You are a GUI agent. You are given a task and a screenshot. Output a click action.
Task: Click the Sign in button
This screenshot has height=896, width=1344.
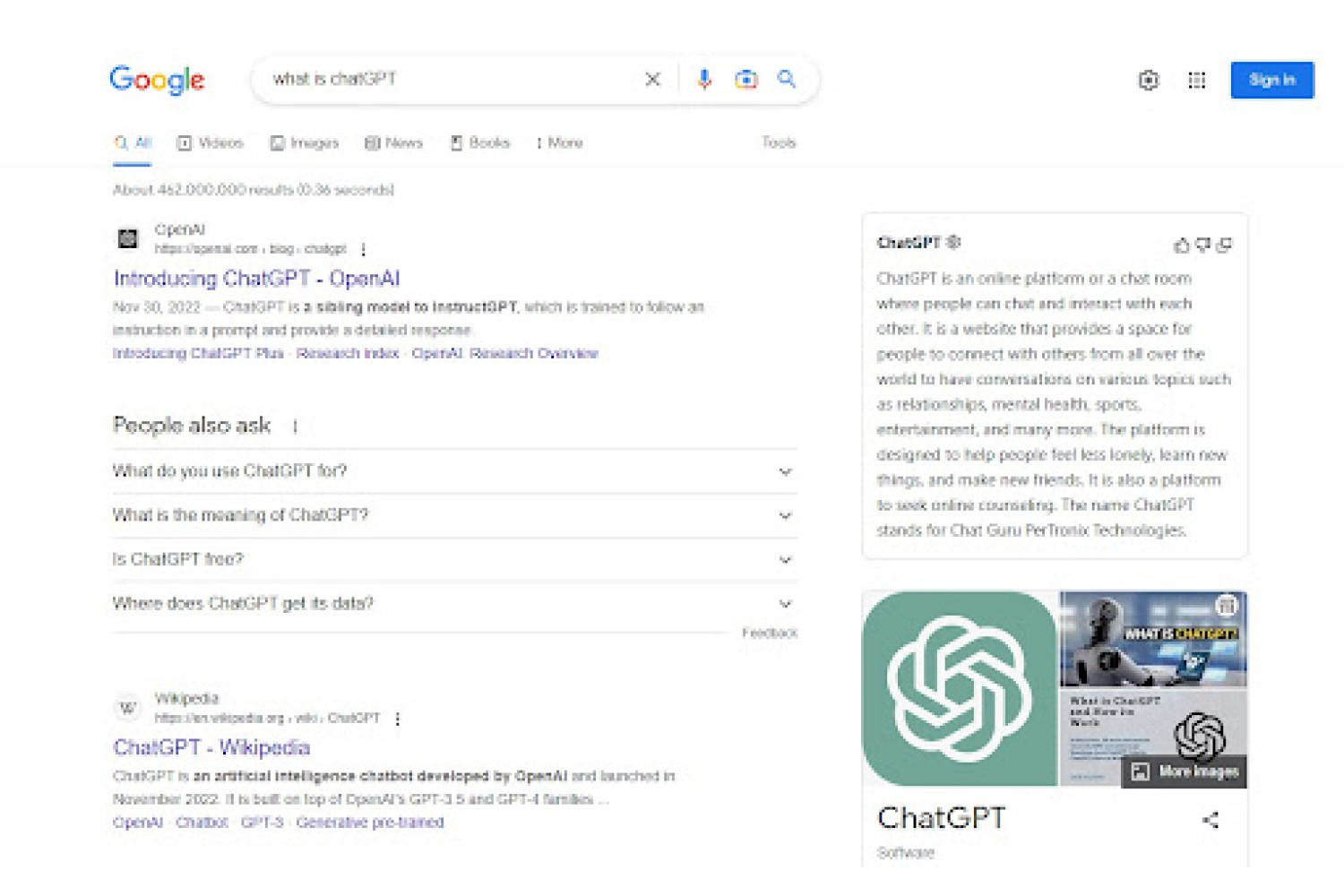click(1272, 80)
